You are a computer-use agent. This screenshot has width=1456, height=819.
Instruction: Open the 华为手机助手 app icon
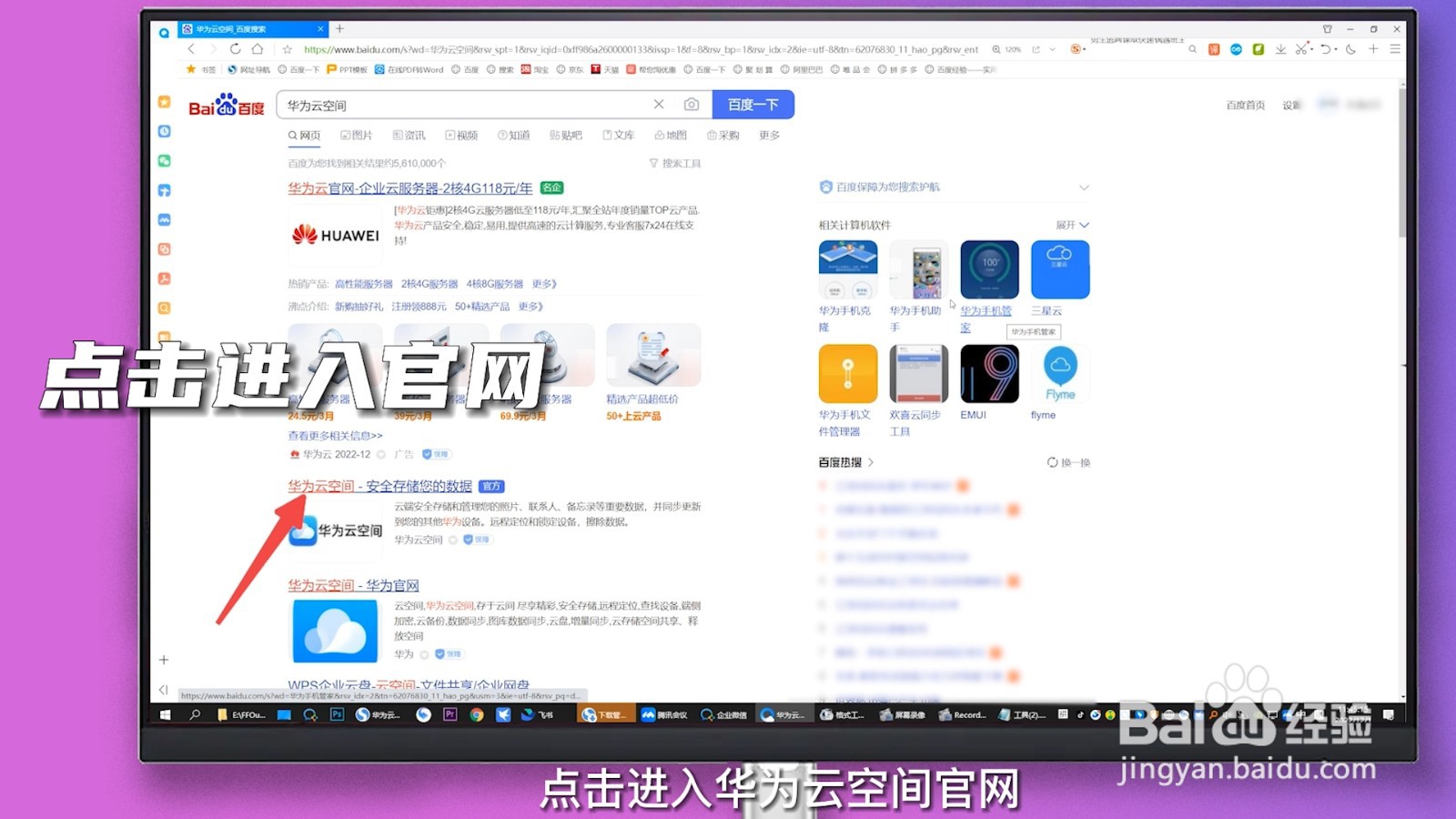[x=919, y=270]
